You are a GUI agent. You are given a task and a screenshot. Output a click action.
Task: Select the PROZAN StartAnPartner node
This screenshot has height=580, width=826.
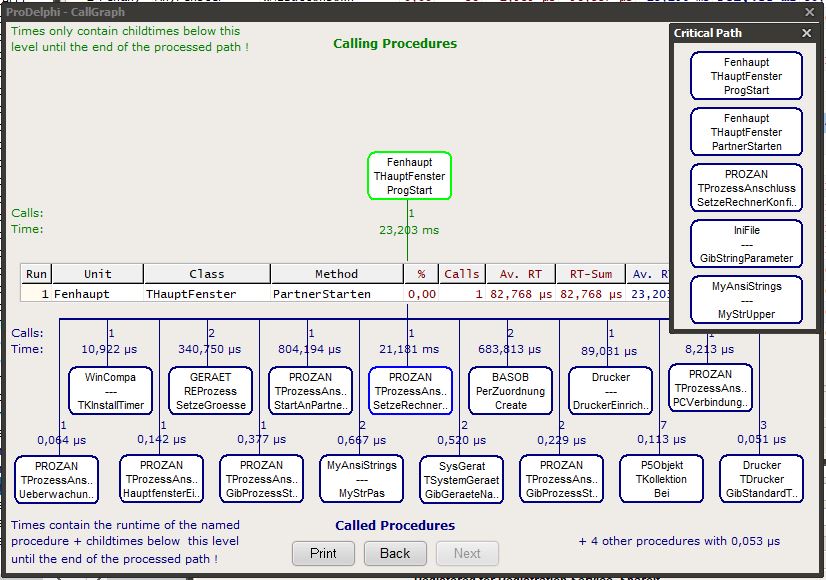click(310, 391)
